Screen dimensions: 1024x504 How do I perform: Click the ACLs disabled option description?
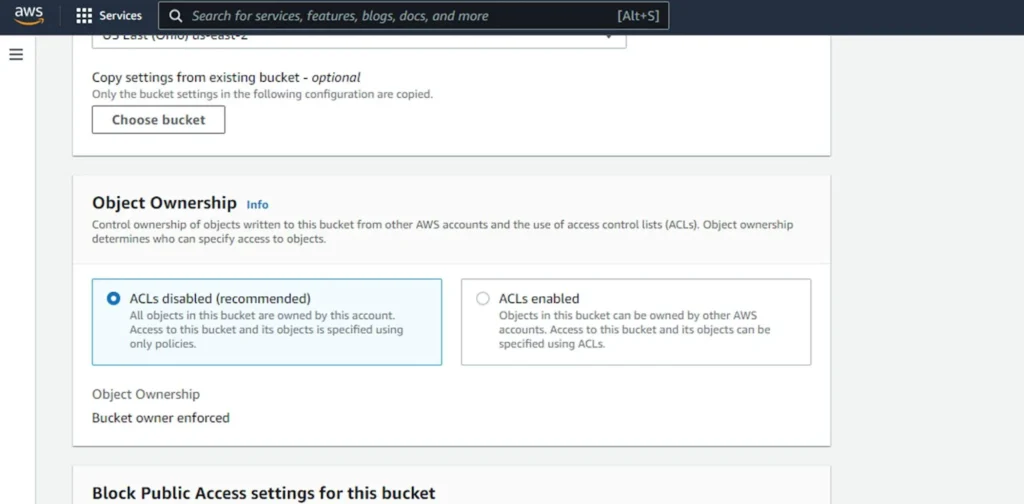(x=266, y=329)
